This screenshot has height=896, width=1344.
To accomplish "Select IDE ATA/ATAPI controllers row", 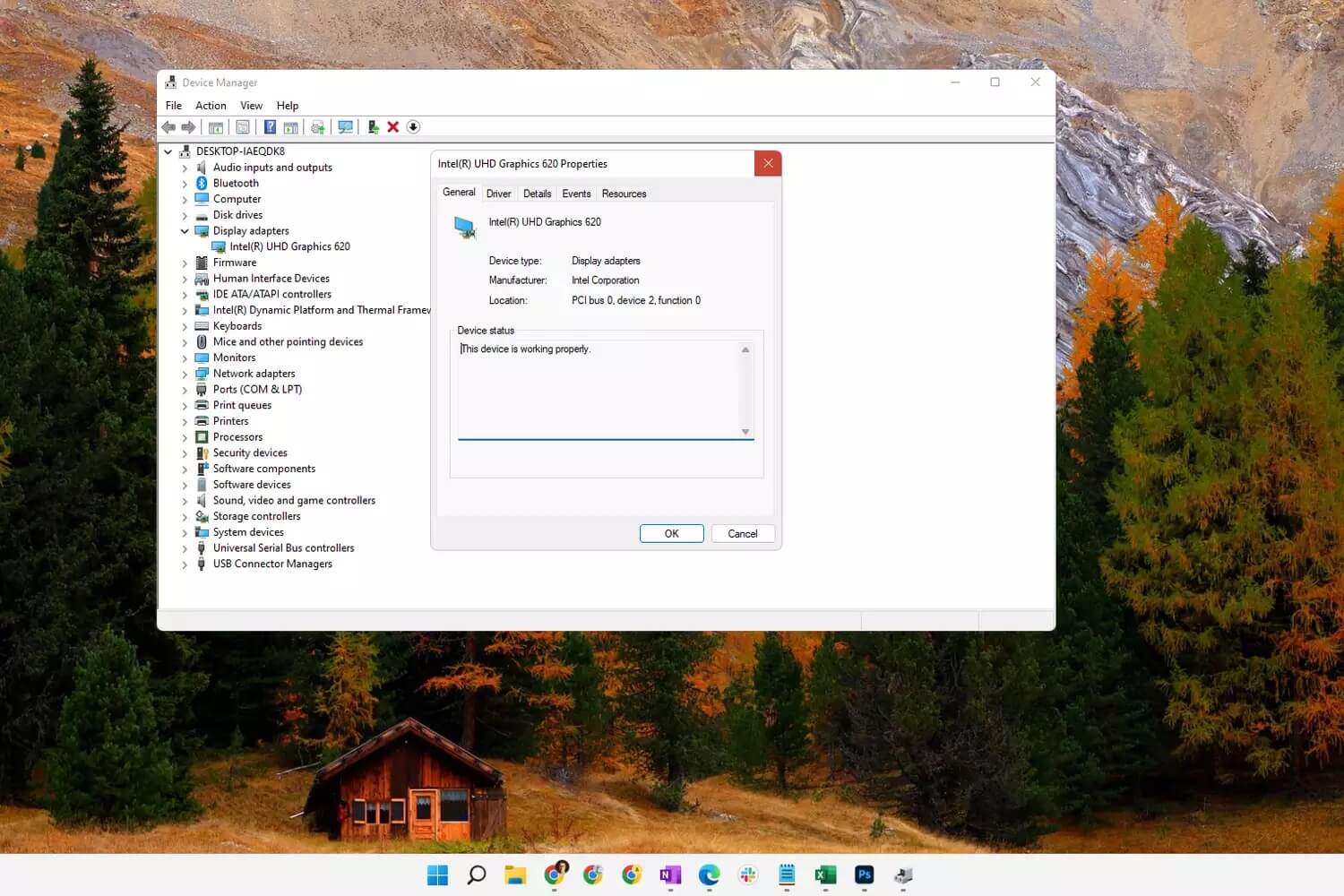I will (x=272, y=294).
